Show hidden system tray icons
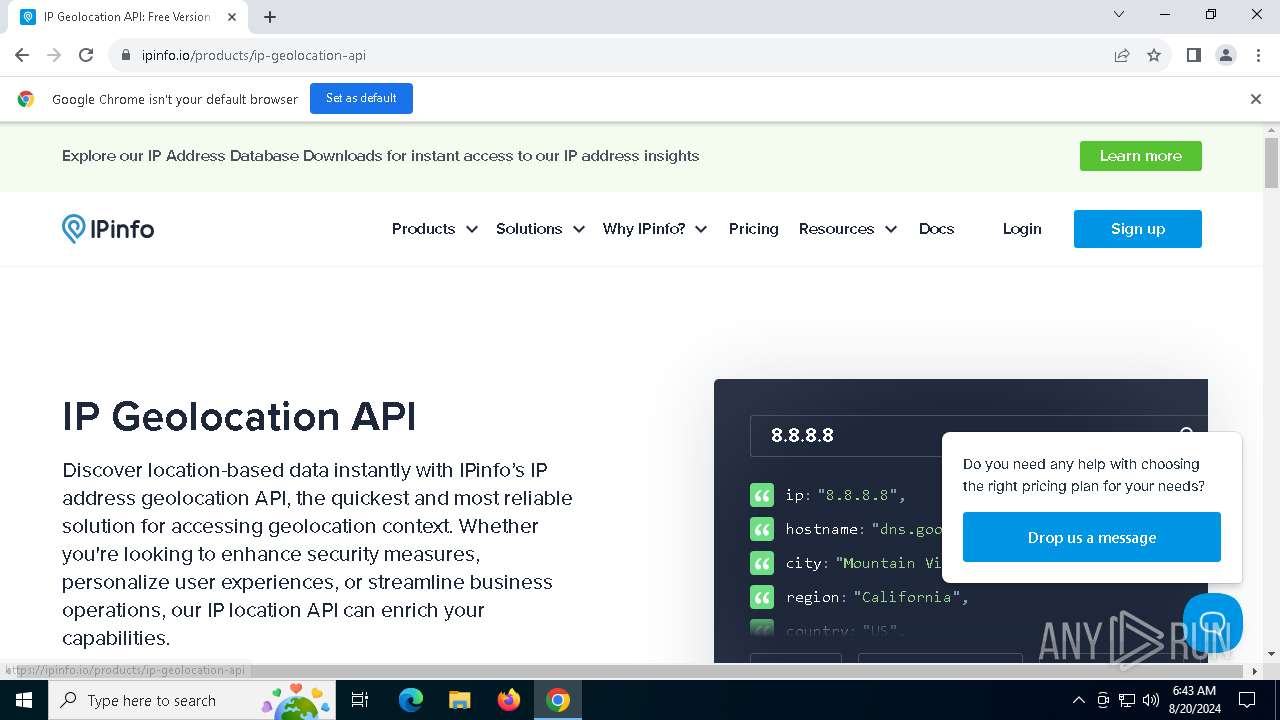This screenshot has width=1280, height=720. click(1078, 700)
